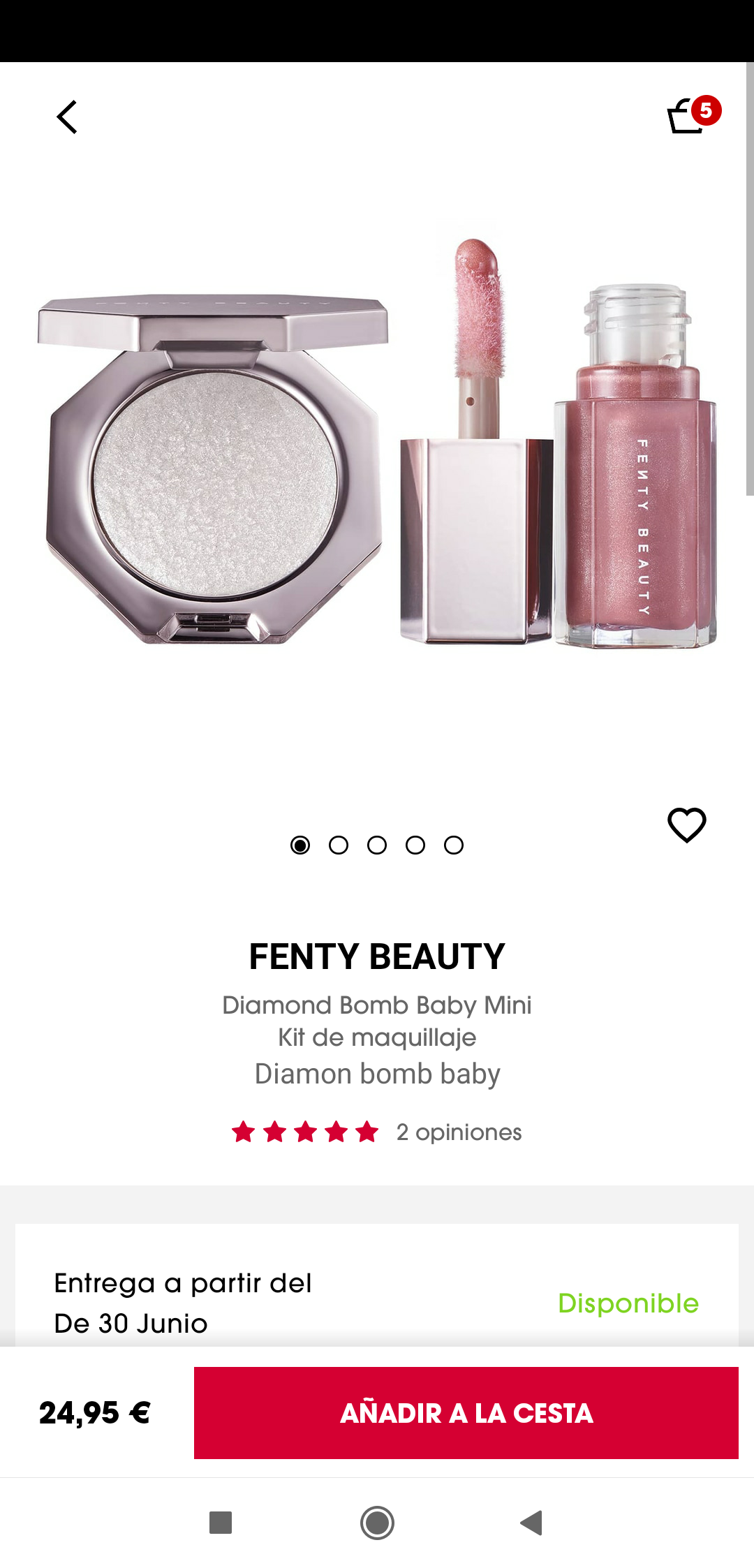Viewport: 754px width, 1568px height.
Task: Click the red badge showing 5 on basket
Action: tap(706, 110)
